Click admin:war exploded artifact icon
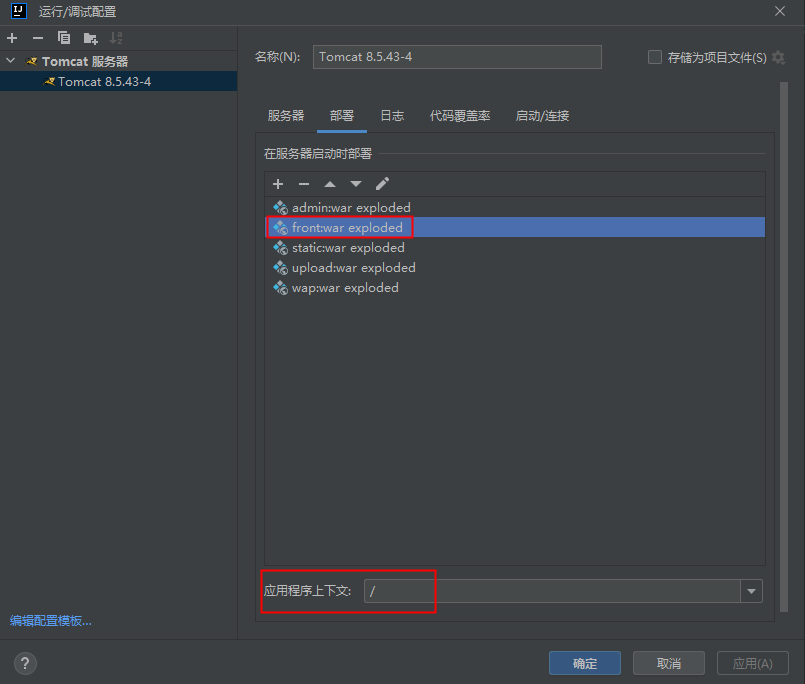 [280, 207]
